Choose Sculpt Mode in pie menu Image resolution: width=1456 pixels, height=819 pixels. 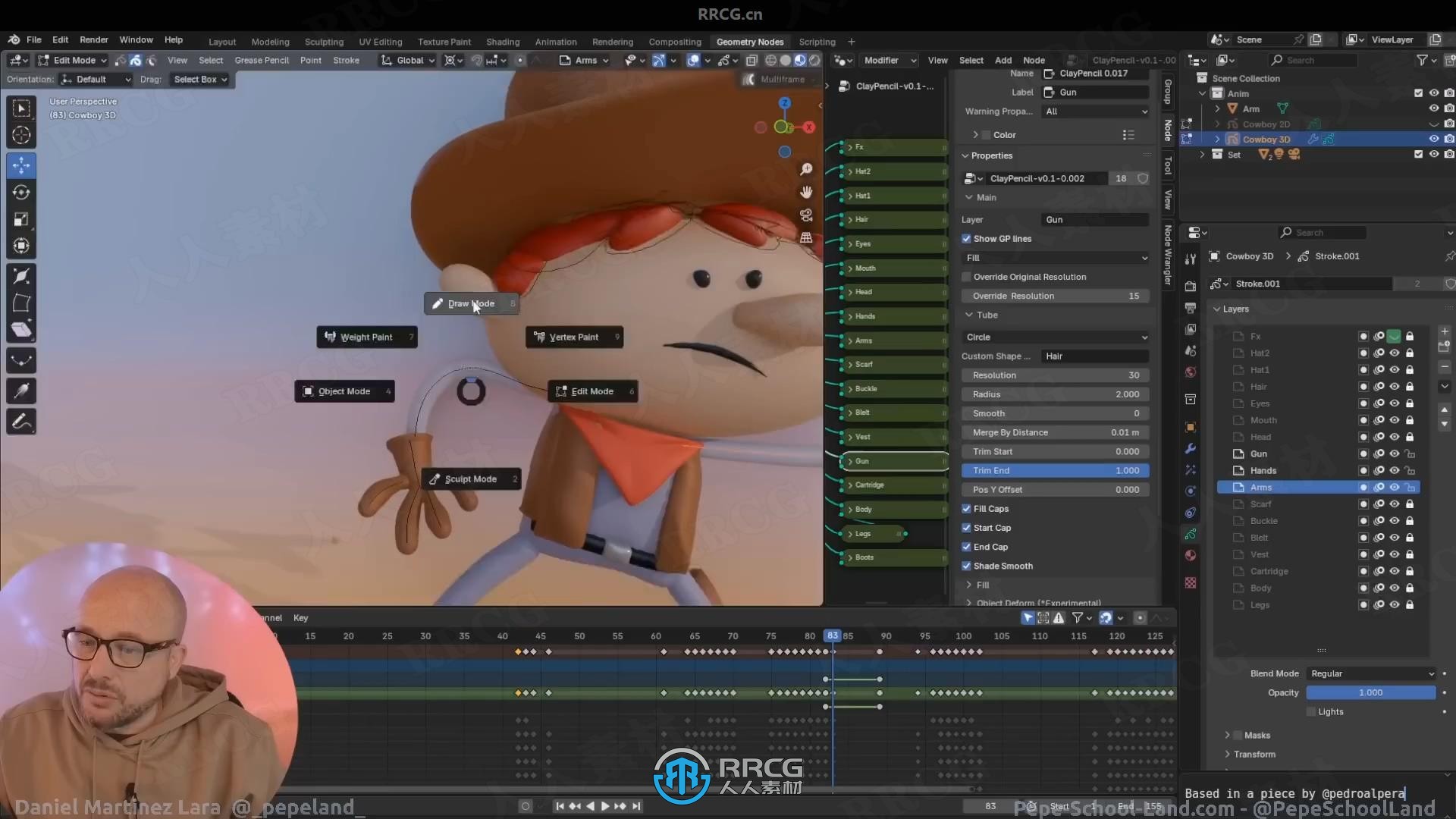pos(471,479)
